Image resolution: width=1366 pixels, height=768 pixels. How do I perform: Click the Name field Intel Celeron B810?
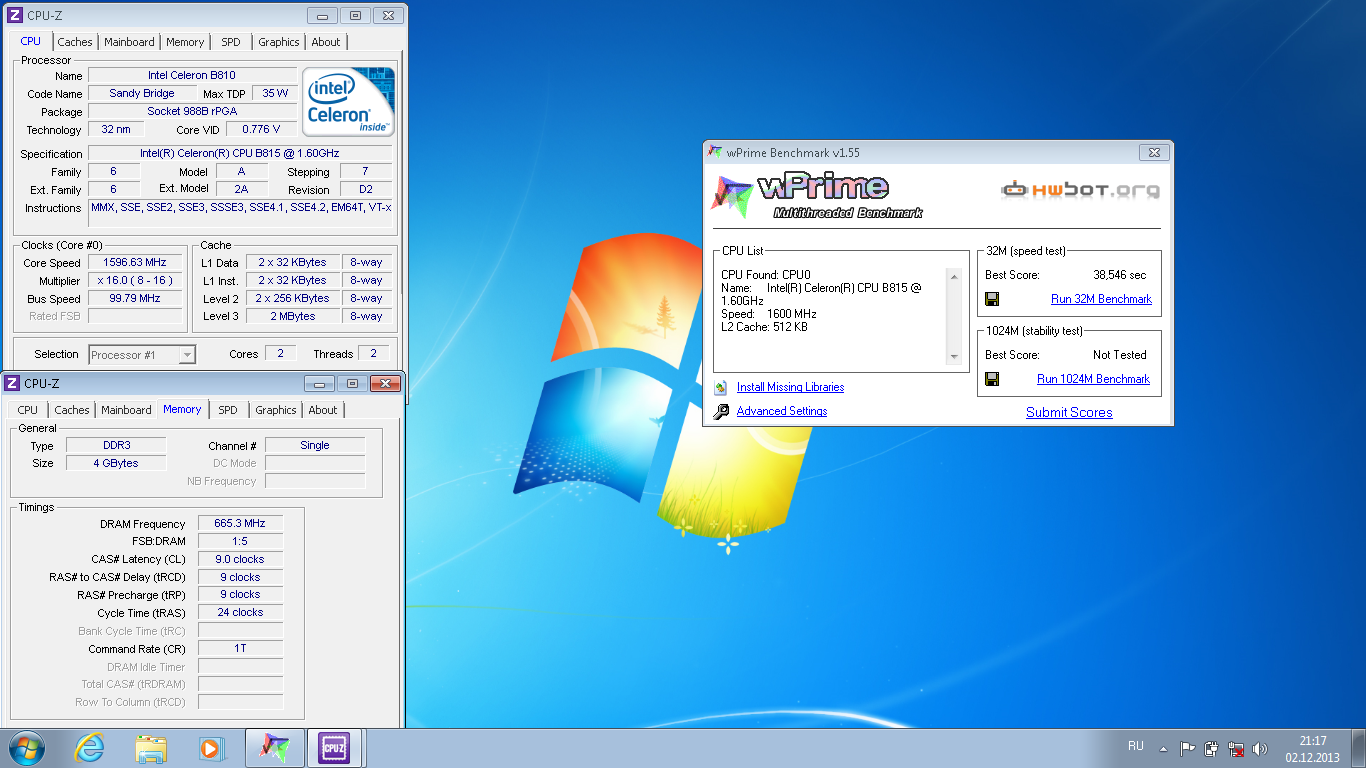[x=192, y=75]
